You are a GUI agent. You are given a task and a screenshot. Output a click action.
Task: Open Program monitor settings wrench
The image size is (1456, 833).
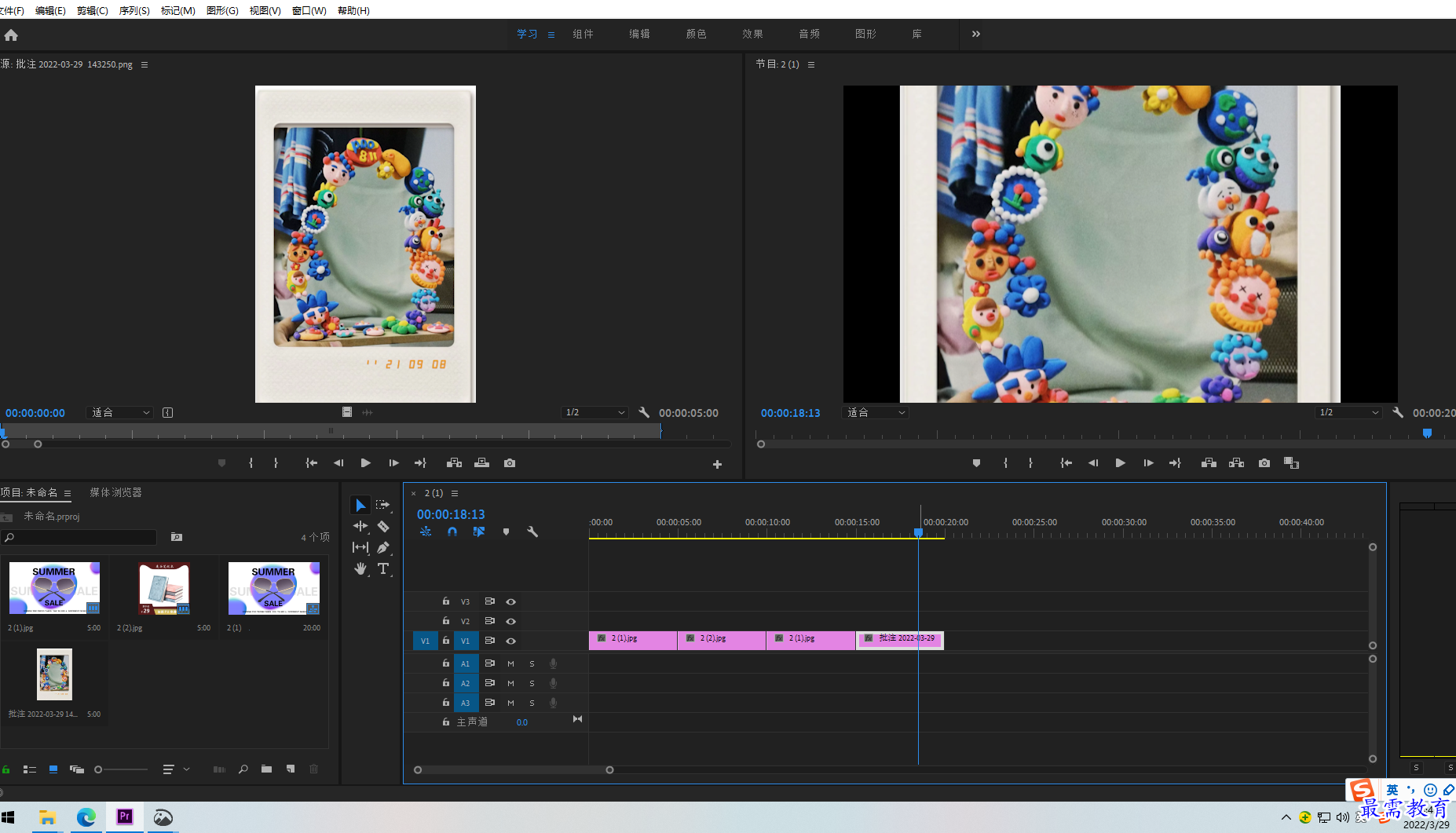pyautogui.click(x=1398, y=412)
